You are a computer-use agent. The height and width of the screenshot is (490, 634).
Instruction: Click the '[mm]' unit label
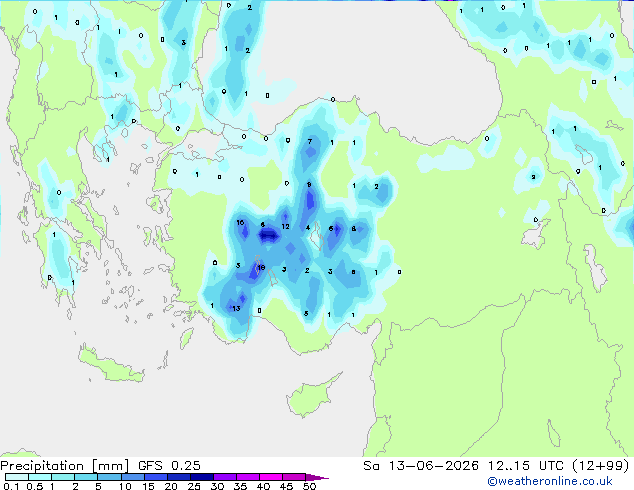tap(110, 466)
